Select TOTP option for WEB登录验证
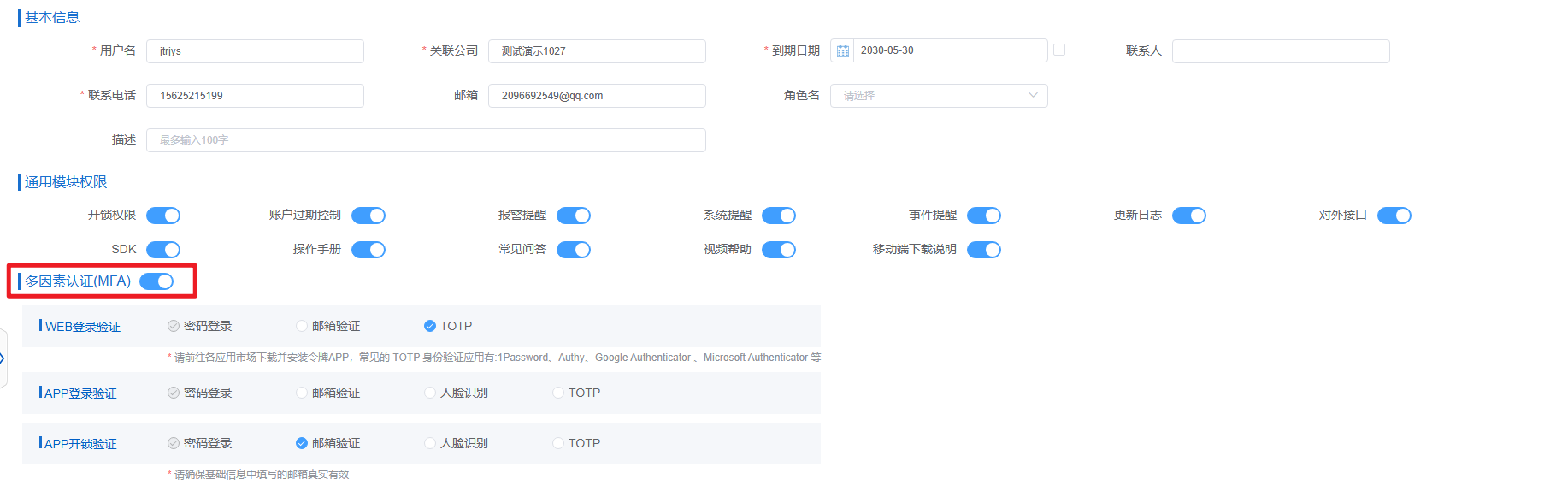The image size is (1568, 497). click(x=430, y=326)
